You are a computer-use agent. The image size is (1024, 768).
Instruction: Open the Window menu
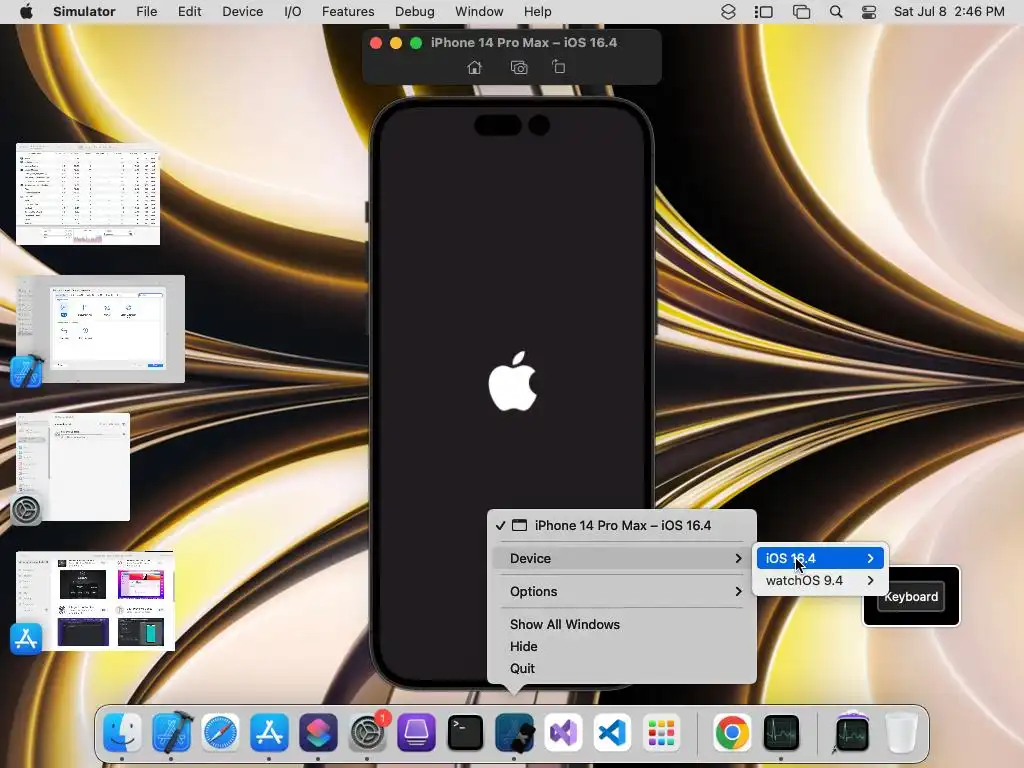tap(479, 12)
